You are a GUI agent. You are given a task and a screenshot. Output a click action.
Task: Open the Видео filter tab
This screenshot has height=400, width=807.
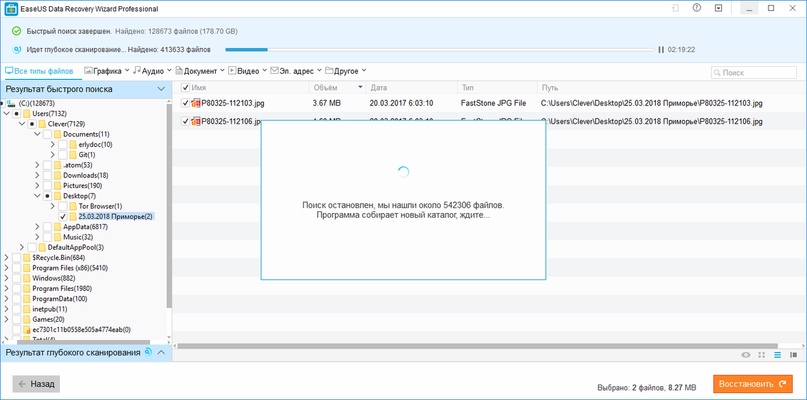pos(247,71)
